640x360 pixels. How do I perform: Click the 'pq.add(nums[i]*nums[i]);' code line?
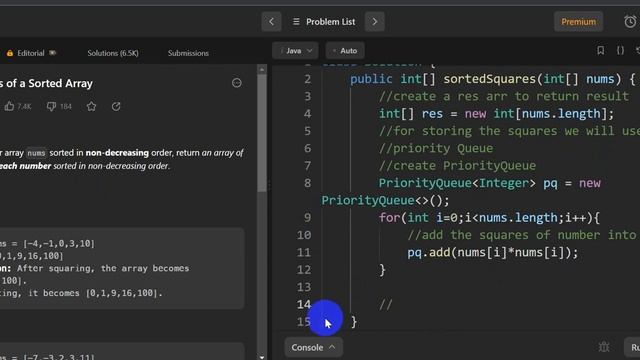493,253
